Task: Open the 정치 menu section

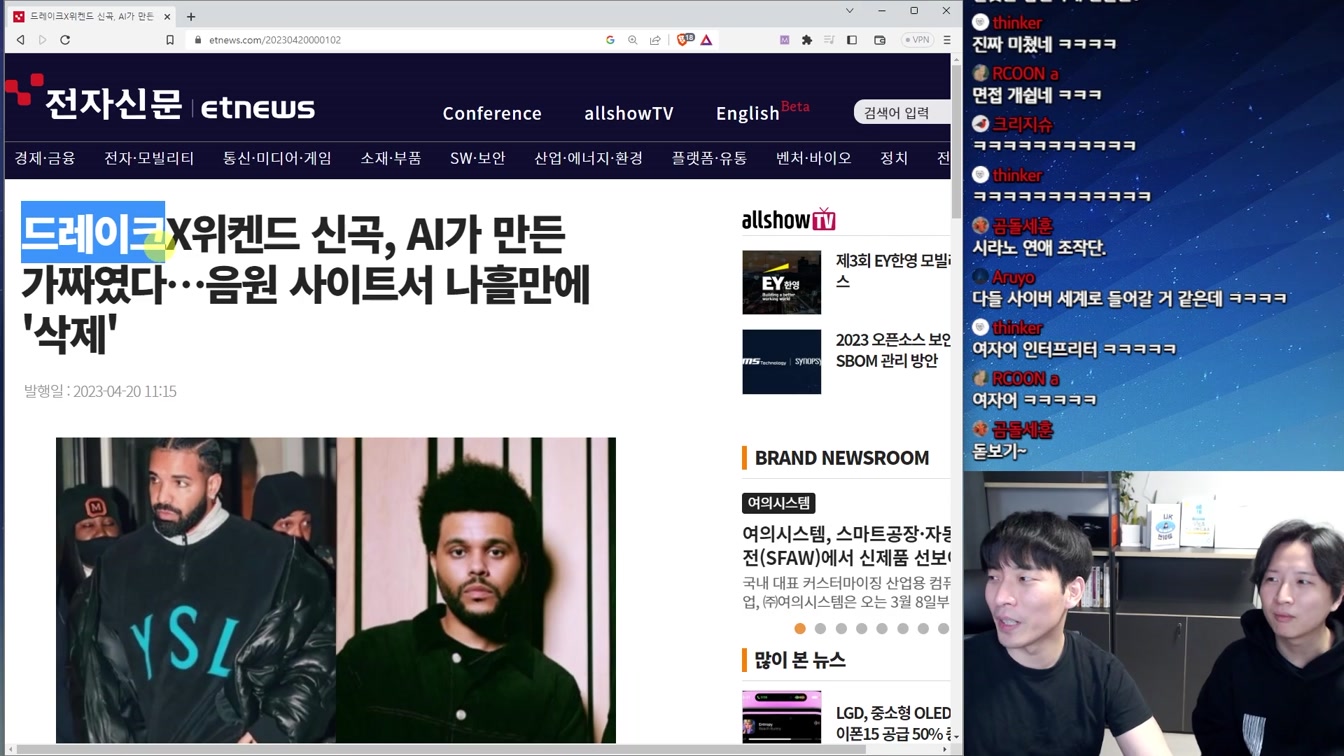Action: click(x=894, y=158)
